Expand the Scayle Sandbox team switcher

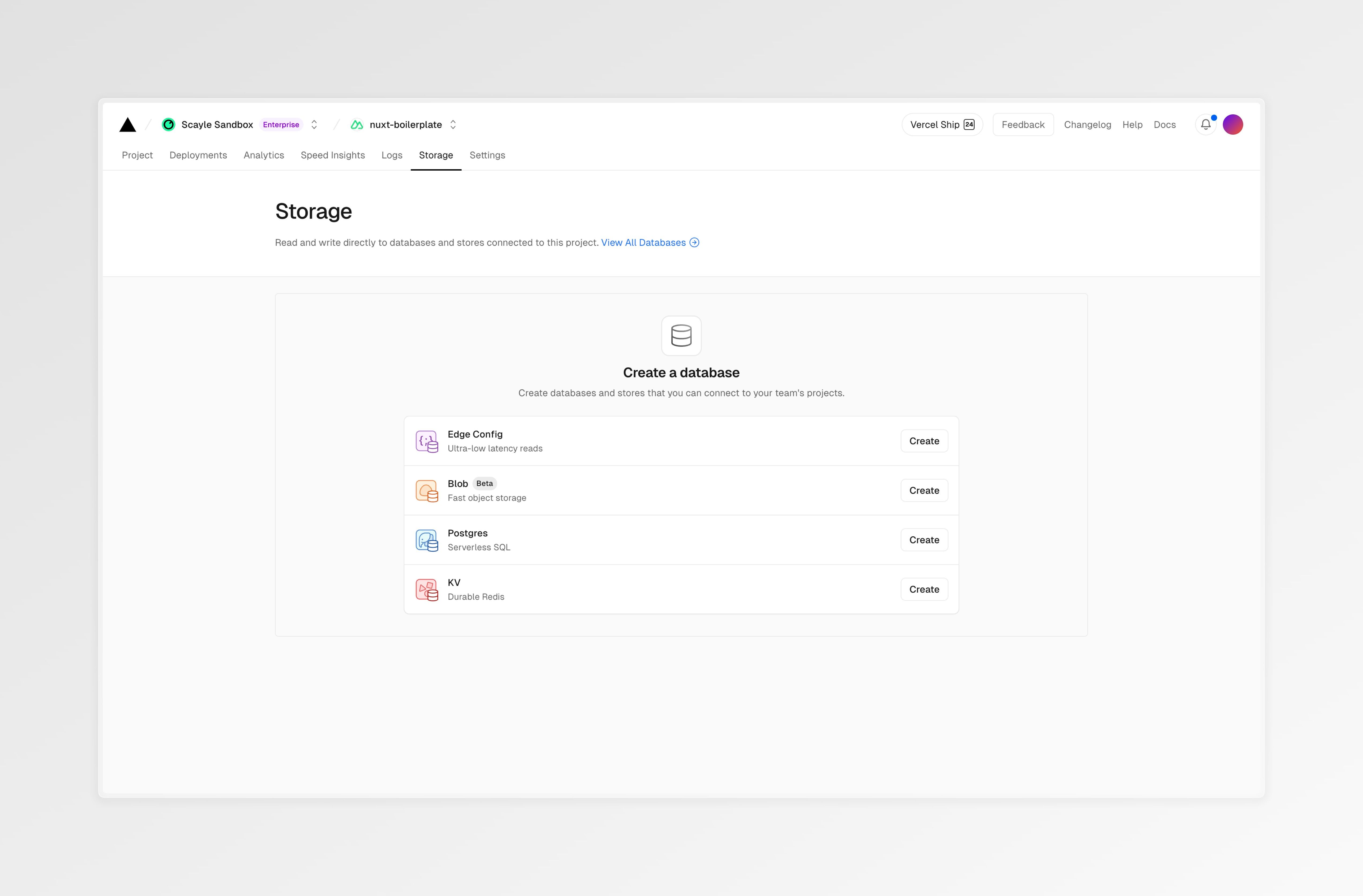click(314, 125)
